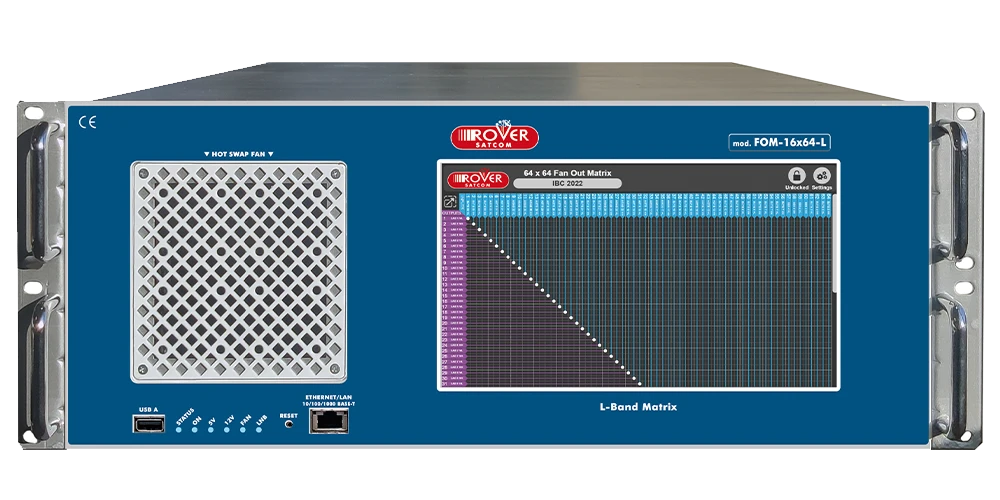
Task: Click the '64 x 64 Fan Out Matrix' title
Action: coord(567,173)
